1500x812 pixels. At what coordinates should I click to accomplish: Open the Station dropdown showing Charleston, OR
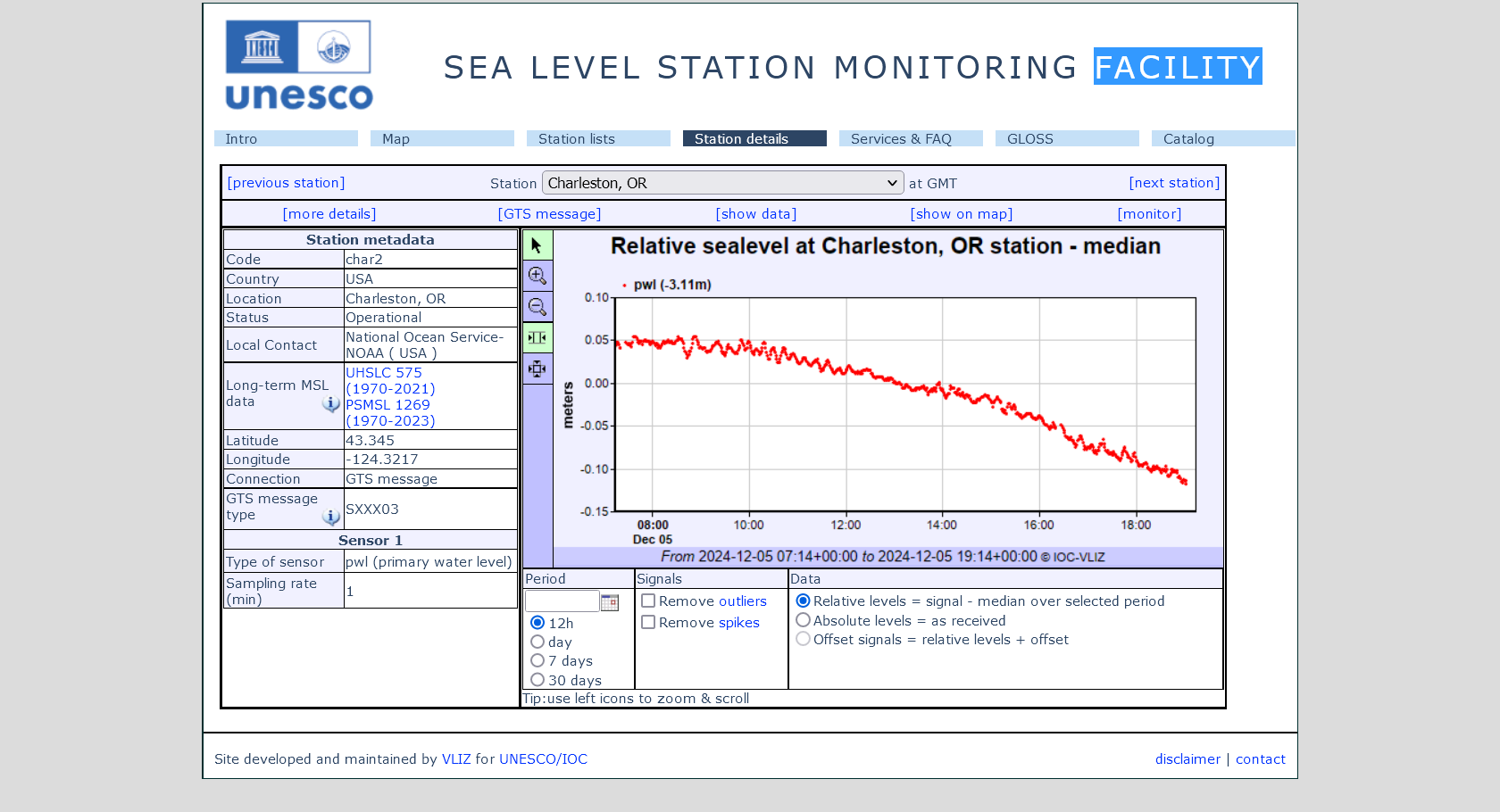click(x=723, y=183)
